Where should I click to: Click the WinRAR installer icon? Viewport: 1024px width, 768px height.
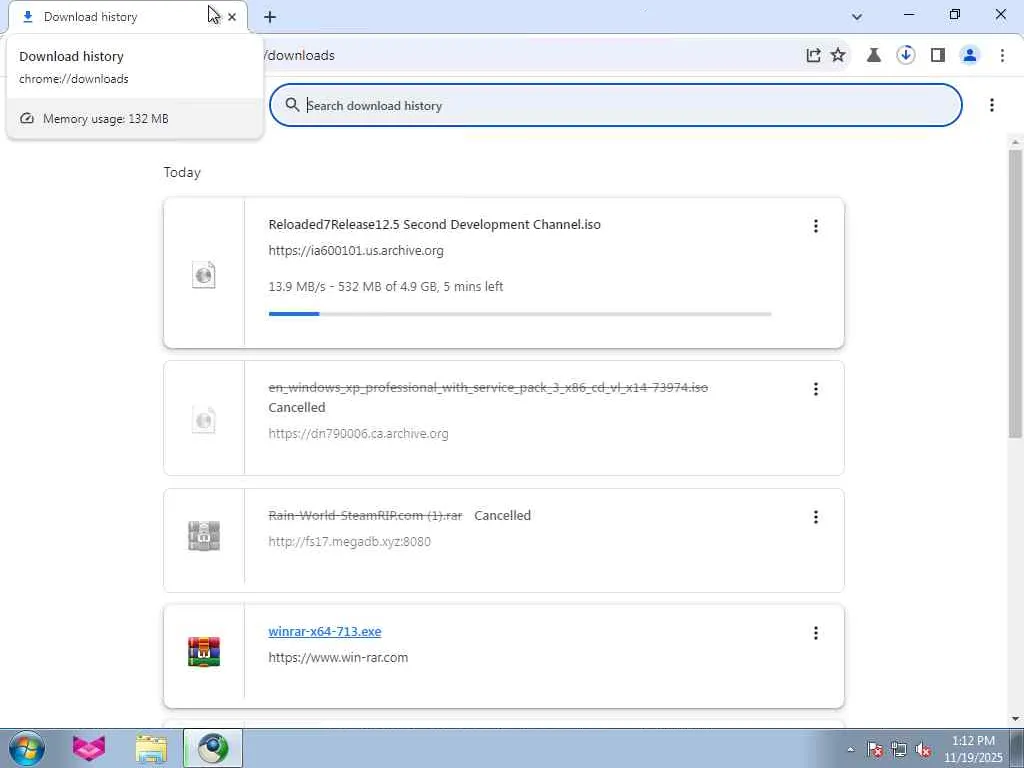click(x=204, y=652)
